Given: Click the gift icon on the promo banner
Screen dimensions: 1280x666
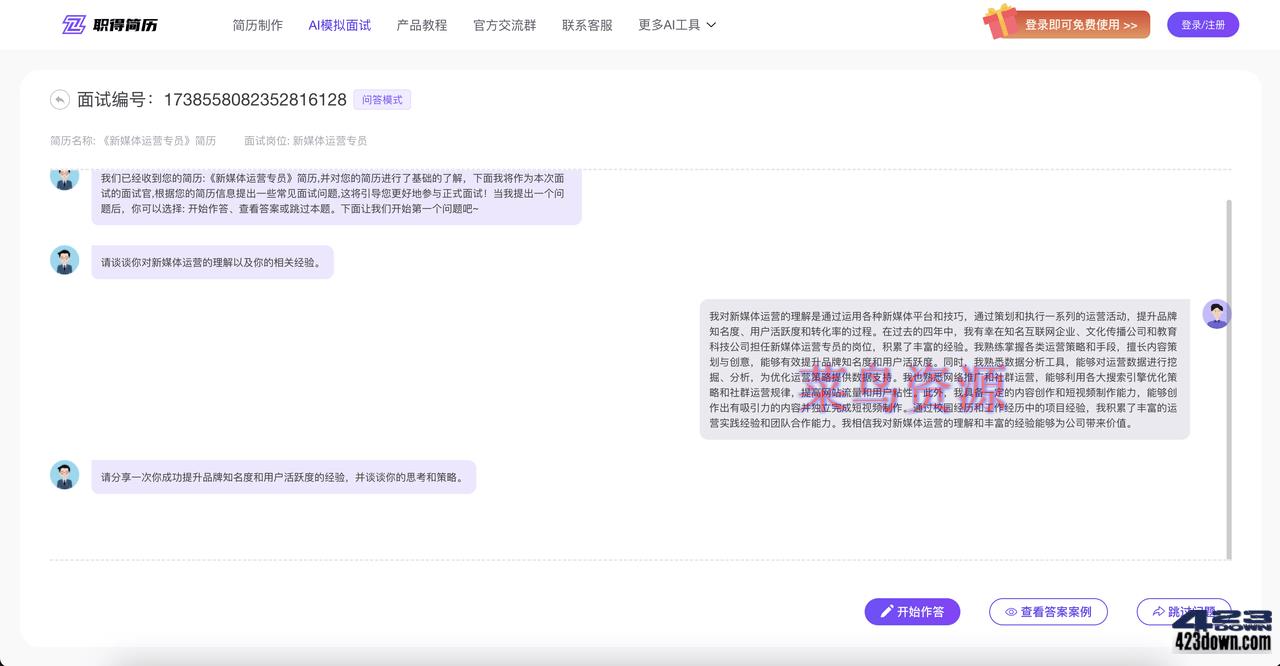Looking at the screenshot, I should pos(997,24).
